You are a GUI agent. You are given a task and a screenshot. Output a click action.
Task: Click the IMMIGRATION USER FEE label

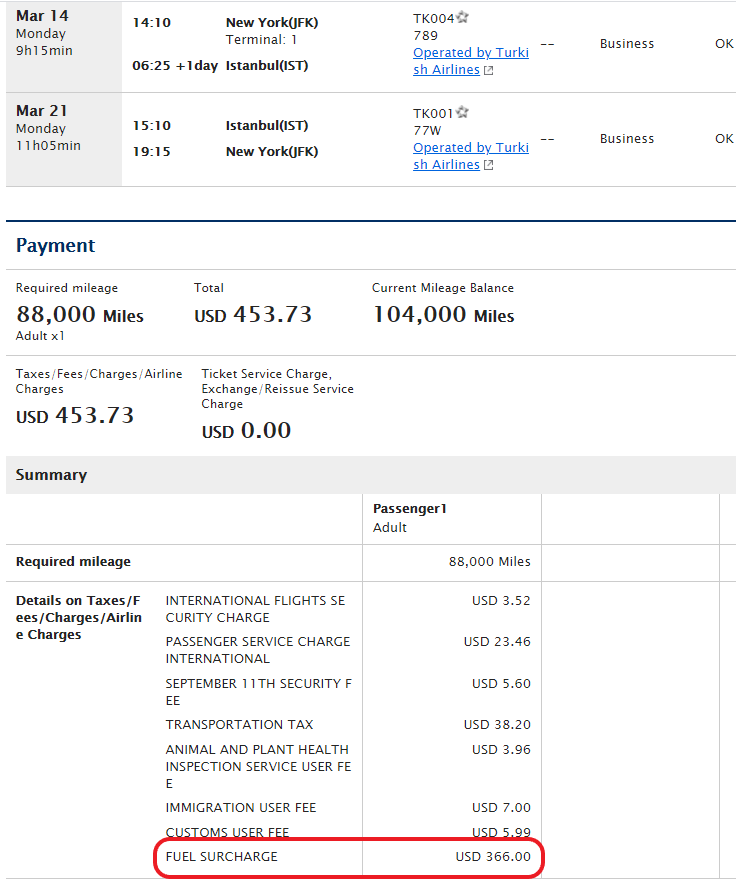pyautogui.click(x=241, y=808)
